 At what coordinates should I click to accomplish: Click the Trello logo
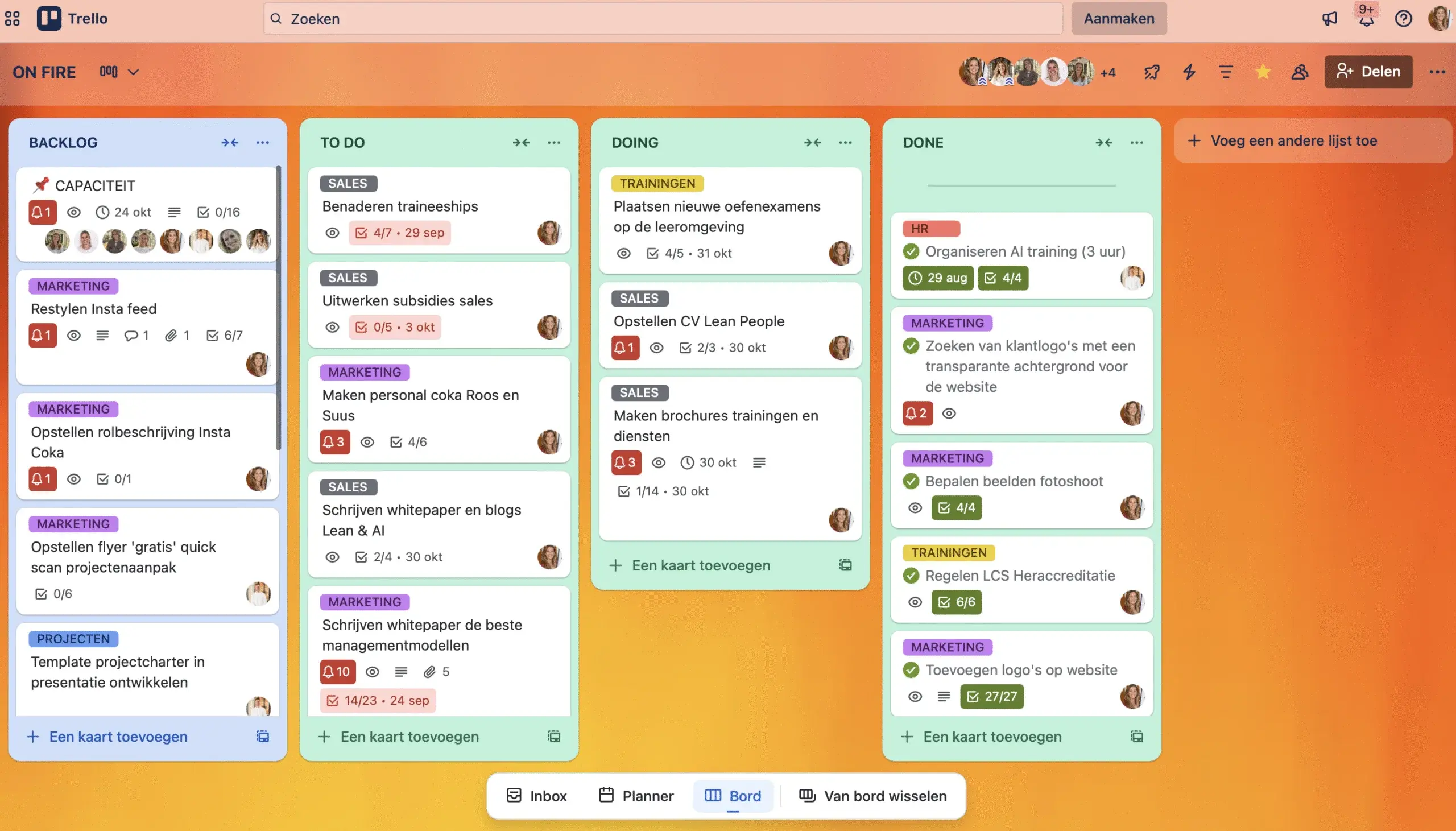point(72,19)
